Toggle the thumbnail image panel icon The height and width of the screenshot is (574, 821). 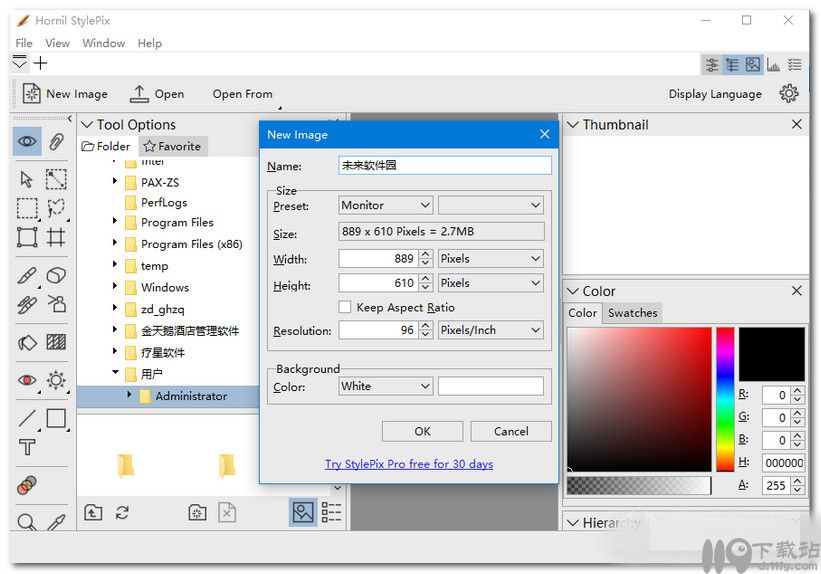click(752, 65)
